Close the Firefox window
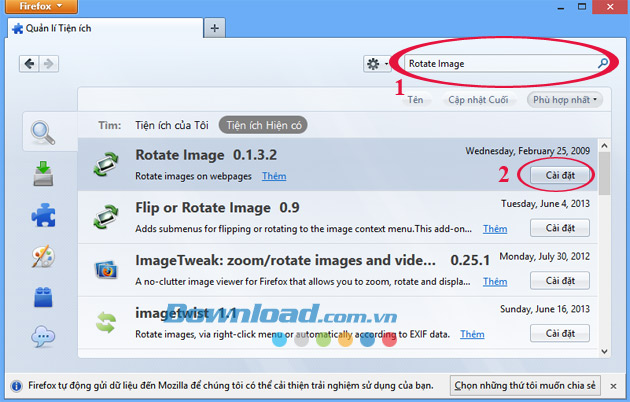The image size is (630, 402). coord(610,6)
